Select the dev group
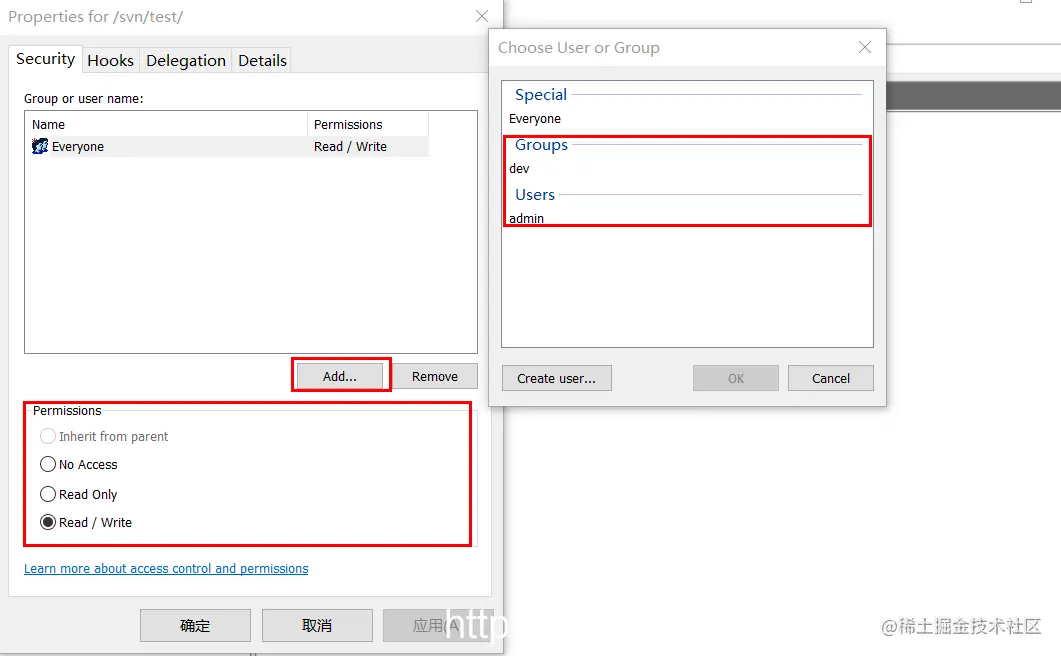The image size is (1061, 656). pos(519,169)
